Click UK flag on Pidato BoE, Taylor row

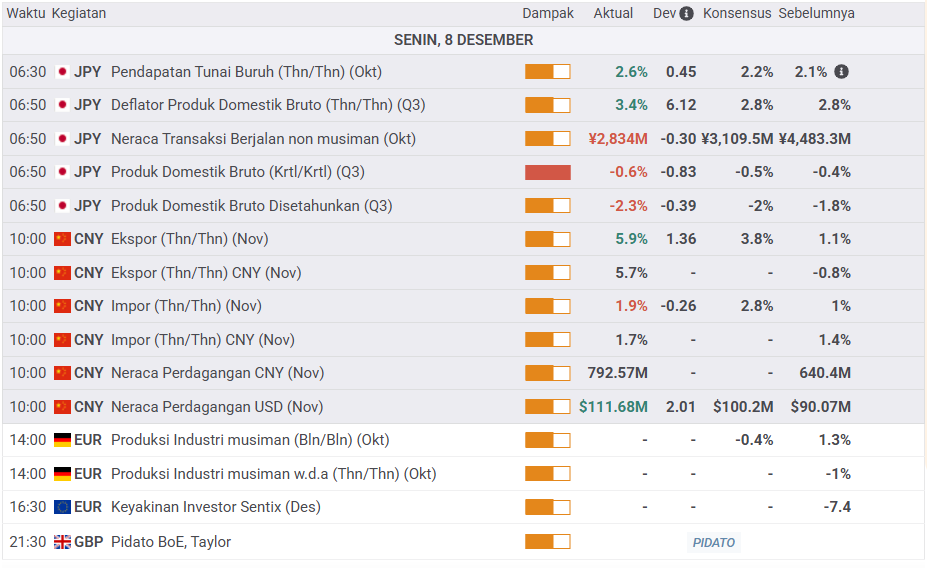62,542
